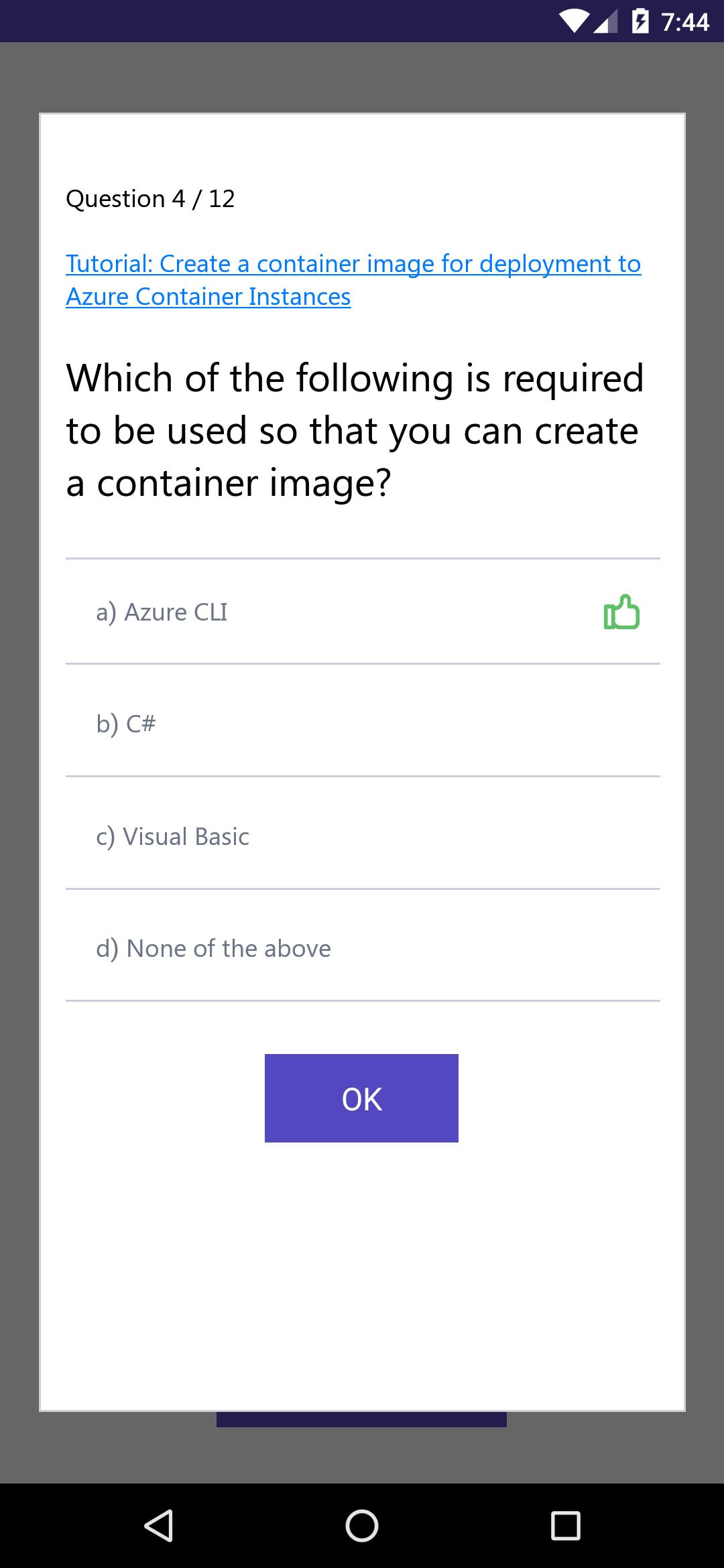
Task: Tap the Android back navigation triangle
Action: [x=159, y=1526]
